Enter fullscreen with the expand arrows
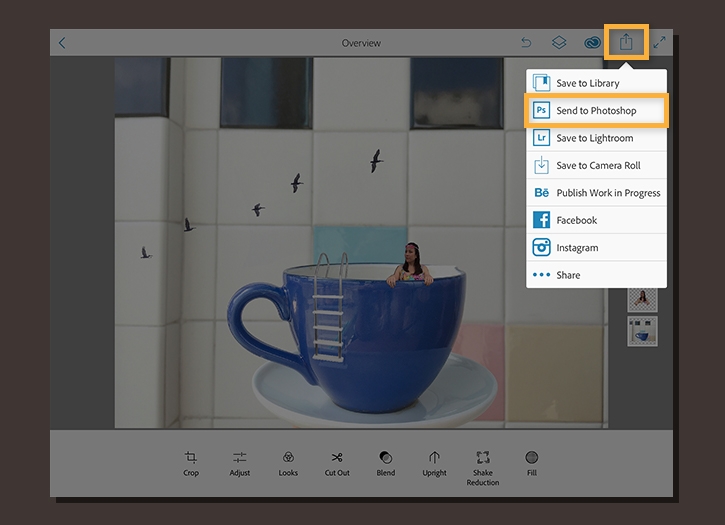725x525 pixels. [x=659, y=43]
